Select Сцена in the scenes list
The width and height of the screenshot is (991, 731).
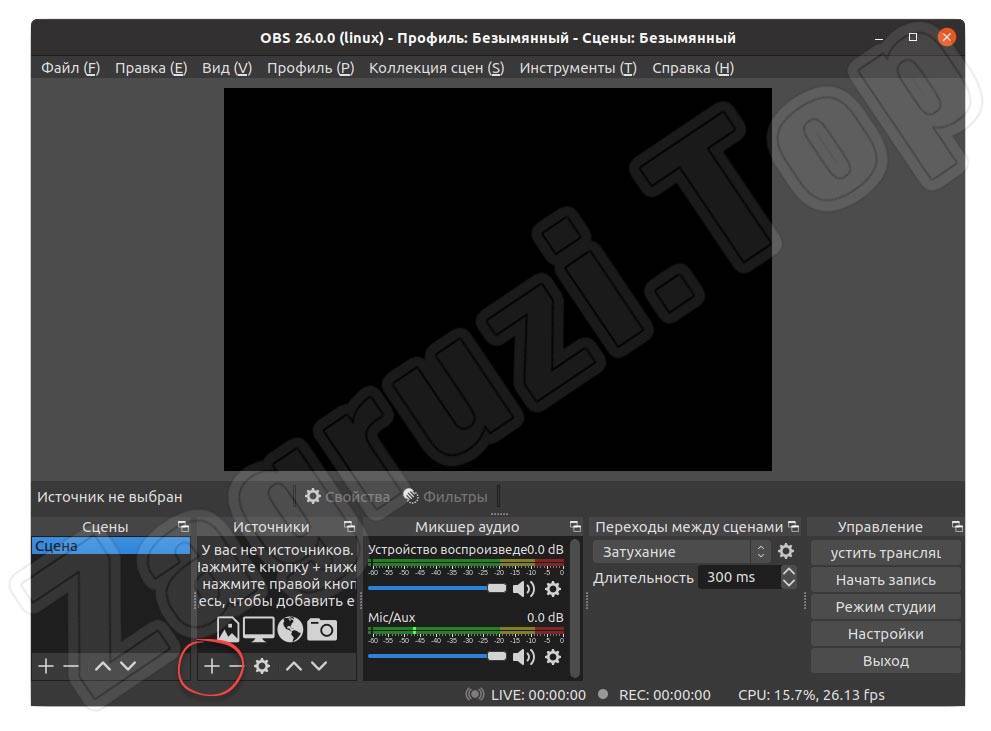pos(110,547)
